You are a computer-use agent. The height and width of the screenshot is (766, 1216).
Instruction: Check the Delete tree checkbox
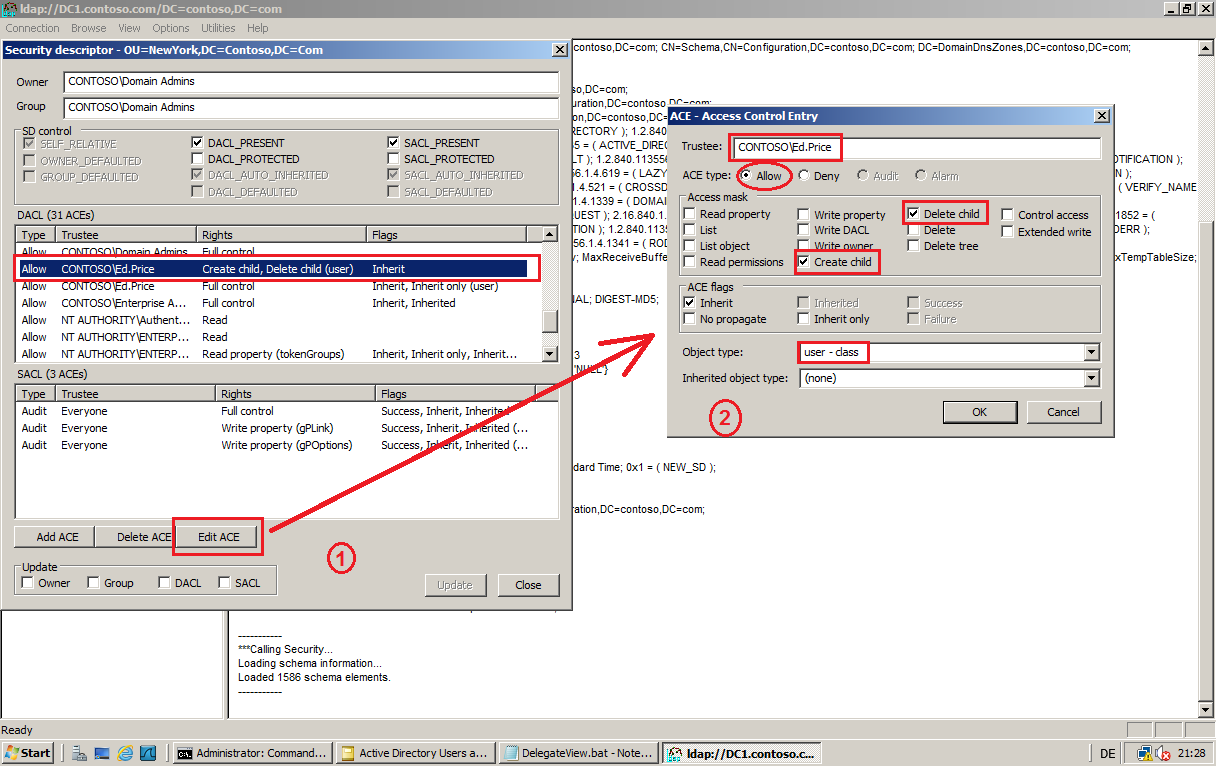[x=914, y=246]
